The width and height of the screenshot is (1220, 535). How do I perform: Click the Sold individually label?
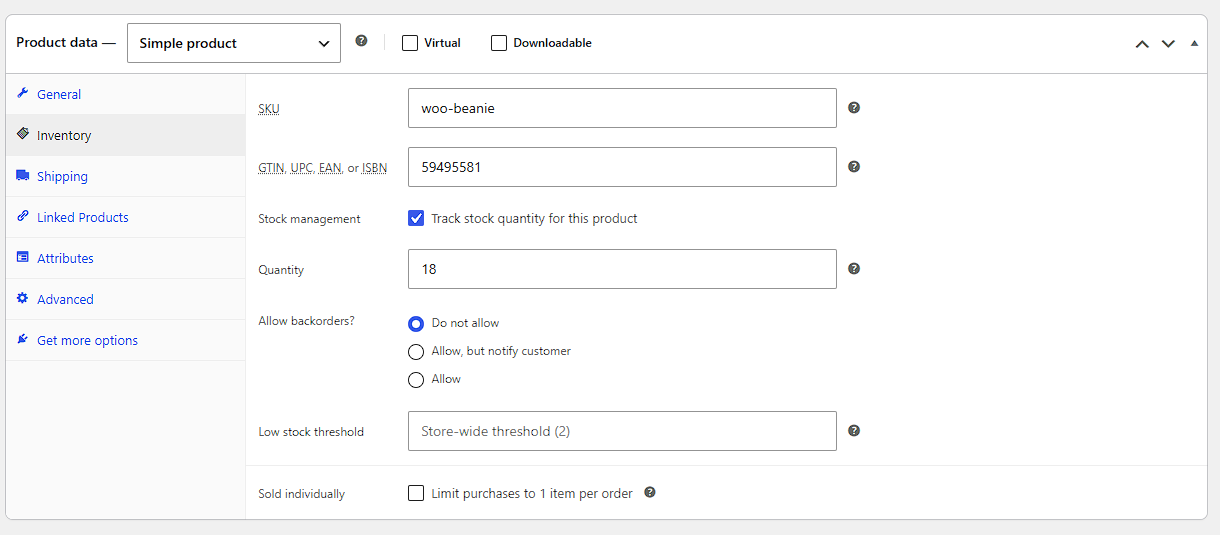click(301, 494)
